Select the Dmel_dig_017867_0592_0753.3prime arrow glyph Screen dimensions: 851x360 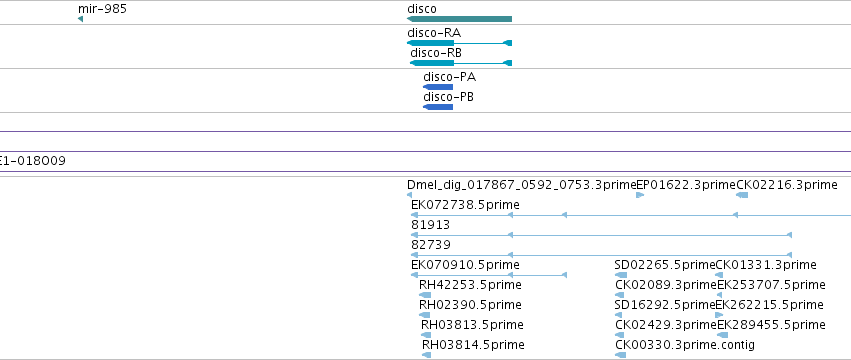410,195
